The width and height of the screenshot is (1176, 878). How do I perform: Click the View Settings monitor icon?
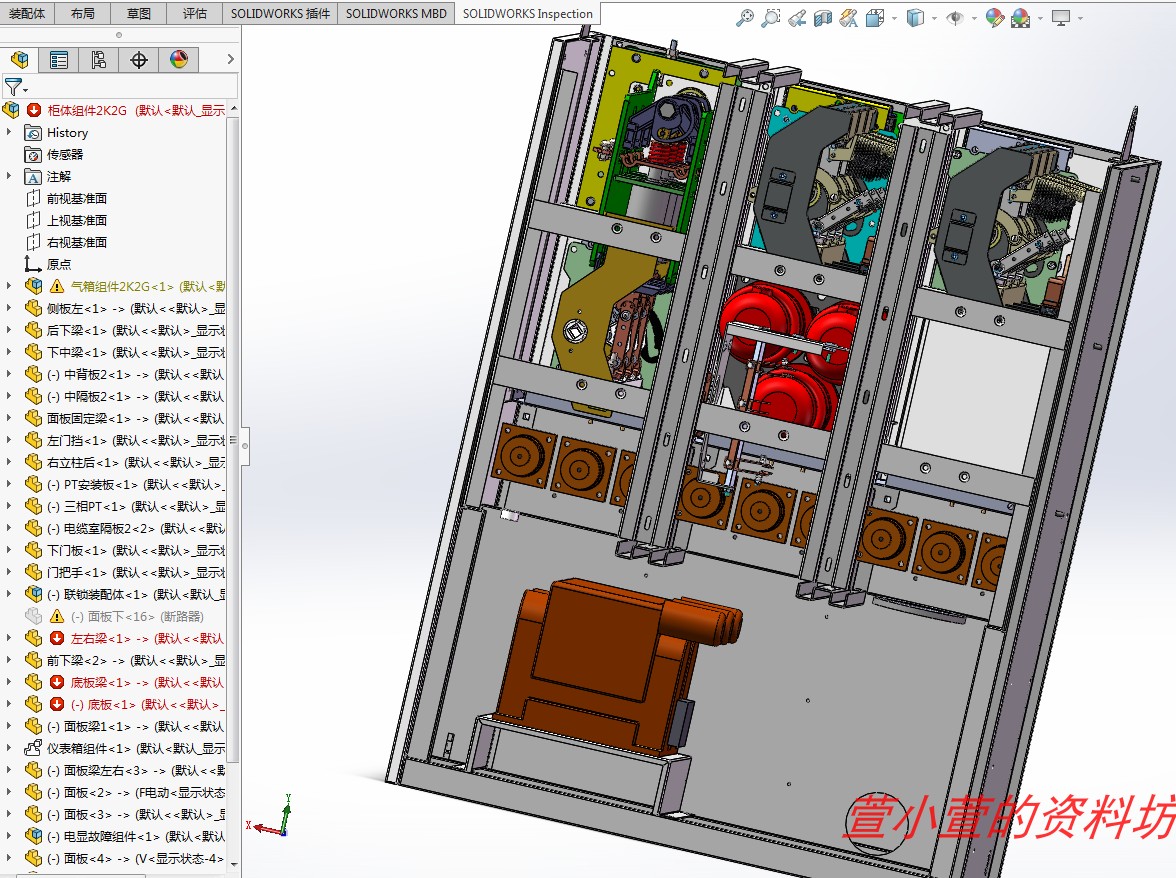click(1060, 18)
